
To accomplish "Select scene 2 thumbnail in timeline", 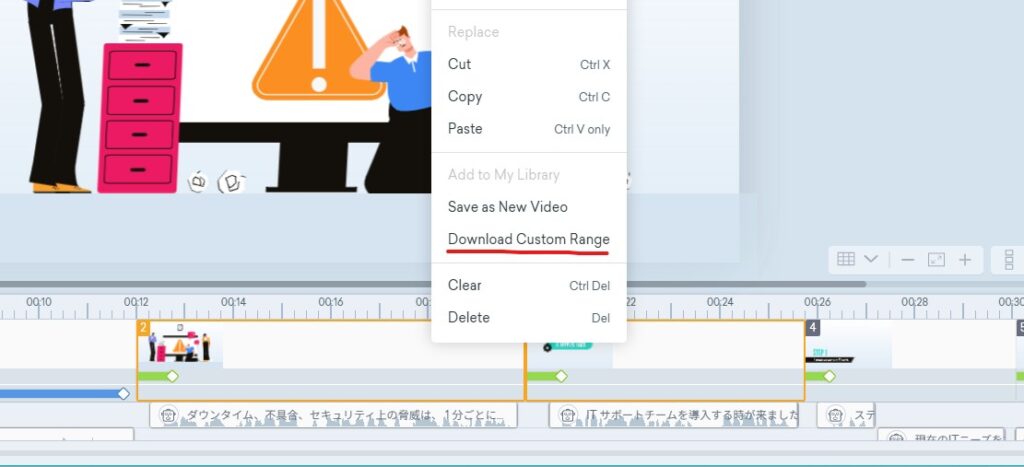I will click(x=180, y=346).
